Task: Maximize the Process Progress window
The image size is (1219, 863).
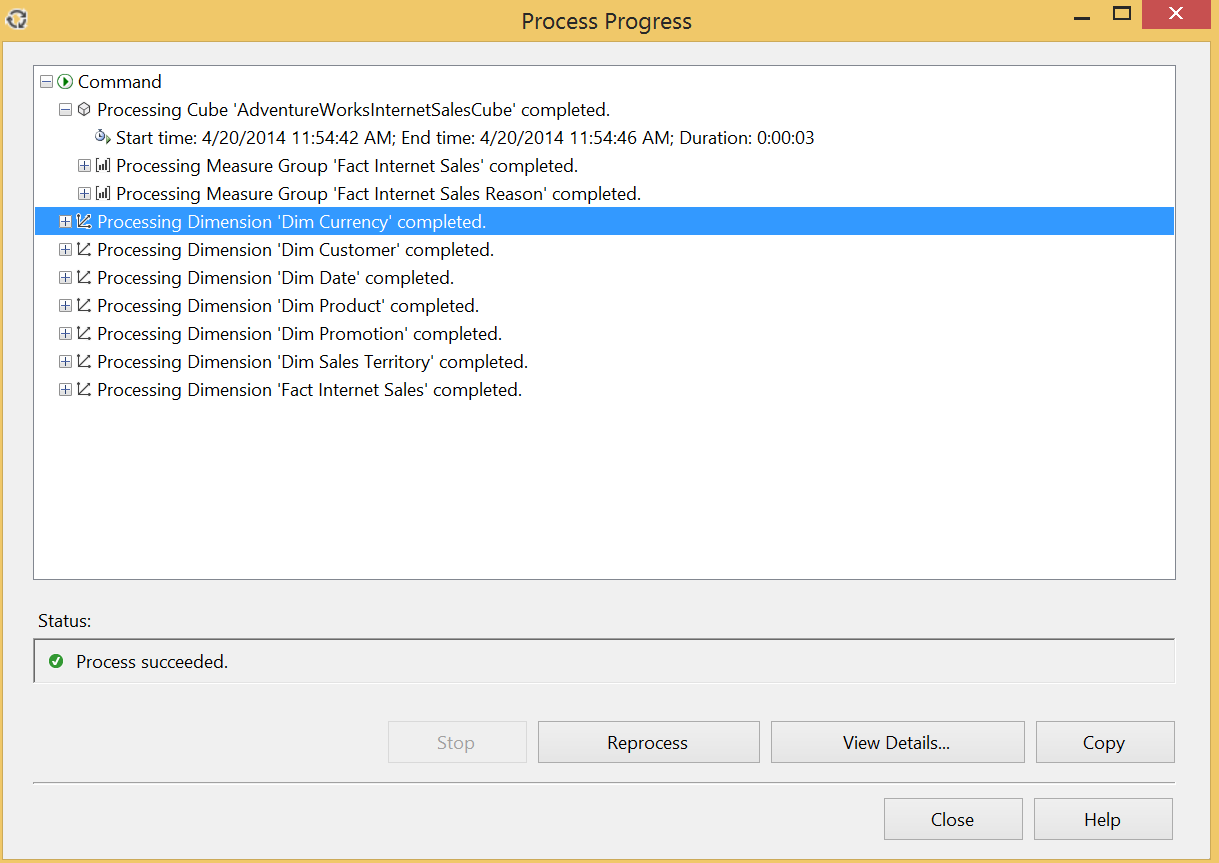Action: click(x=1122, y=14)
